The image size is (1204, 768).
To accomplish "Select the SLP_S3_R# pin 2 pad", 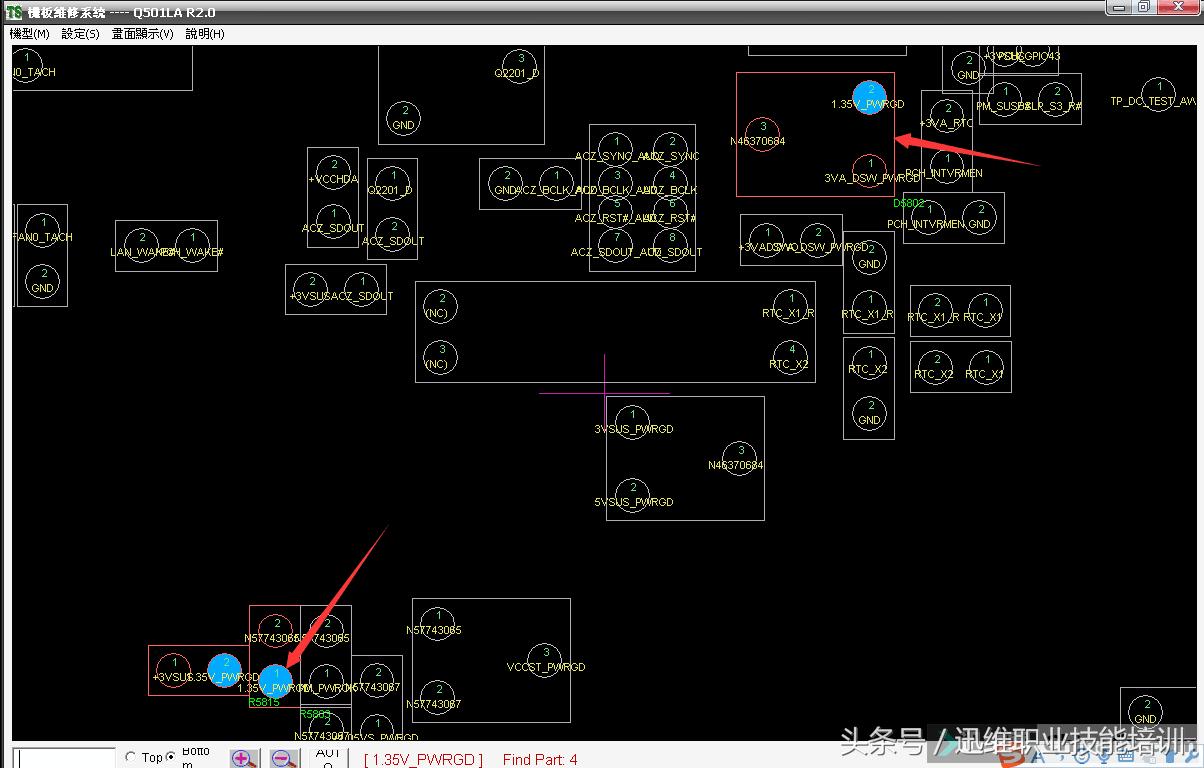I will 1055,98.
